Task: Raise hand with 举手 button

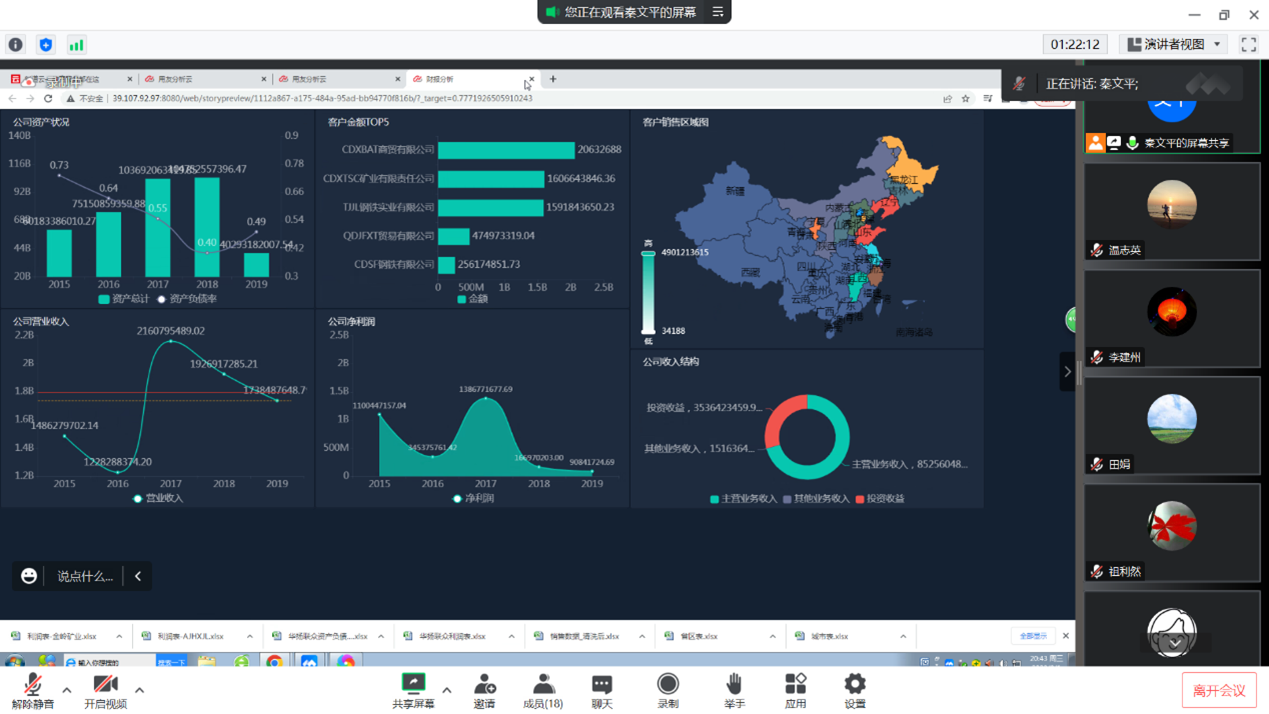Action: point(734,691)
